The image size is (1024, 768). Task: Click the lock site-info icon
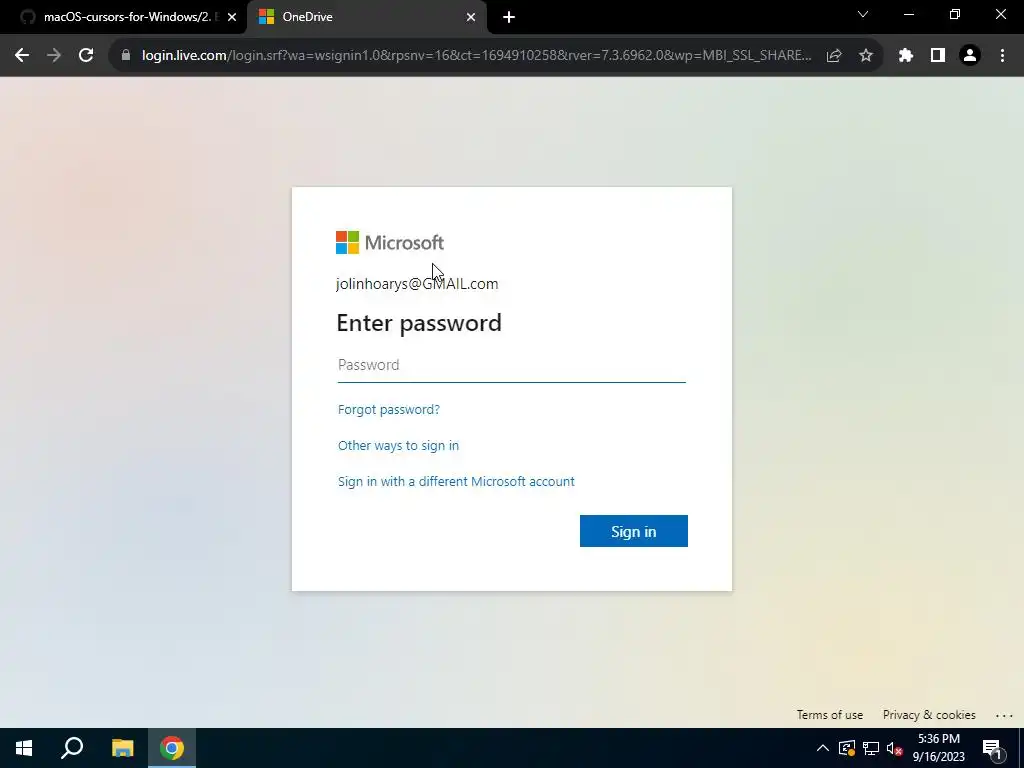[126, 56]
